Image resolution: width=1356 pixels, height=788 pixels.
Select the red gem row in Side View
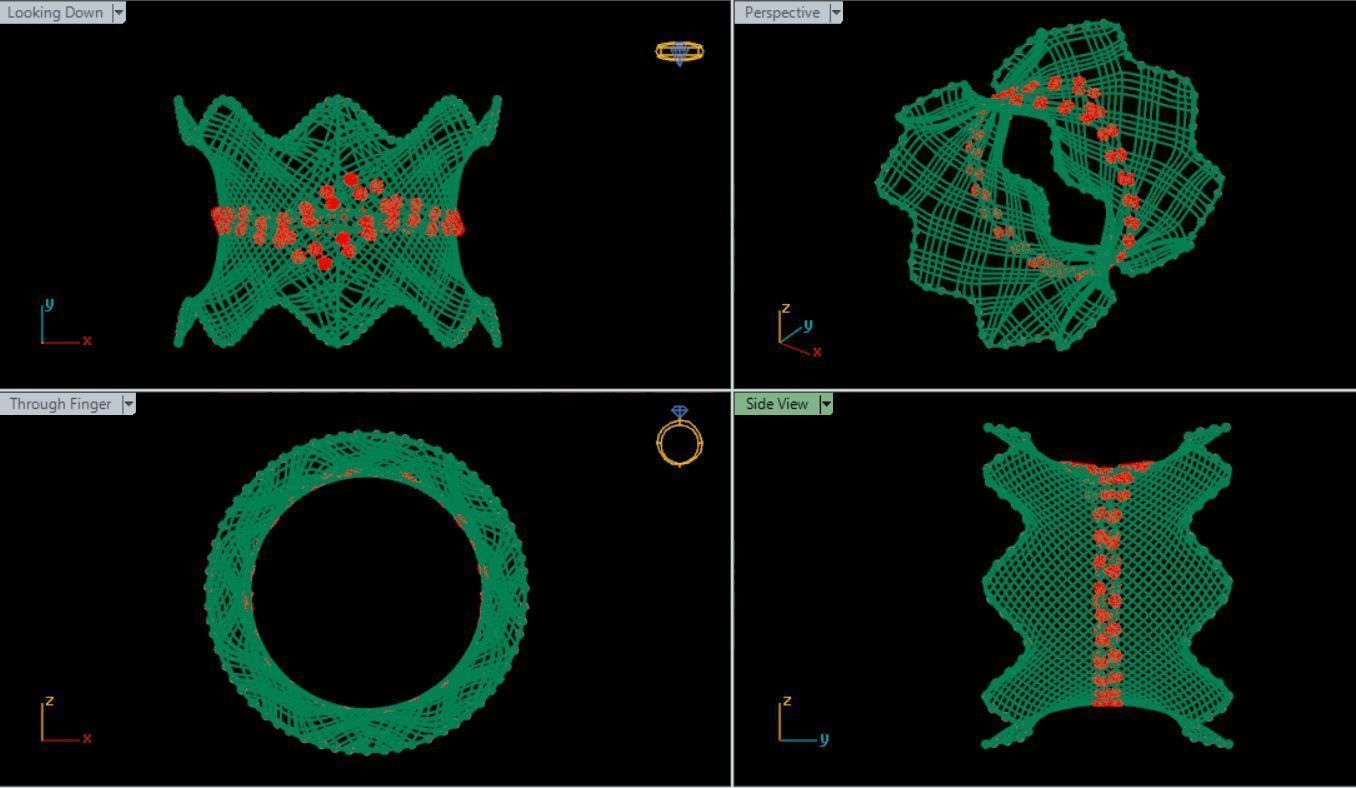click(1106, 585)
